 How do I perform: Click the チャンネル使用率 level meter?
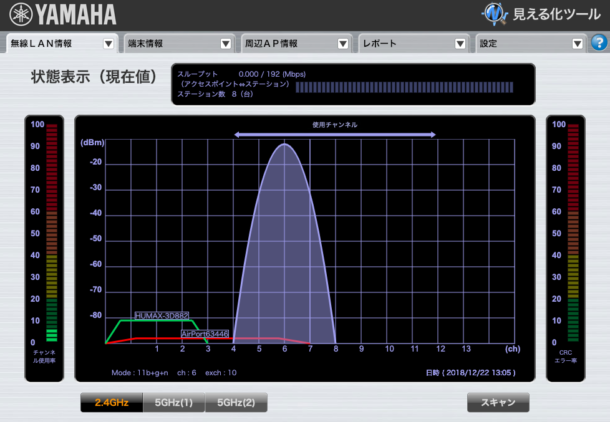coord(52,233)
